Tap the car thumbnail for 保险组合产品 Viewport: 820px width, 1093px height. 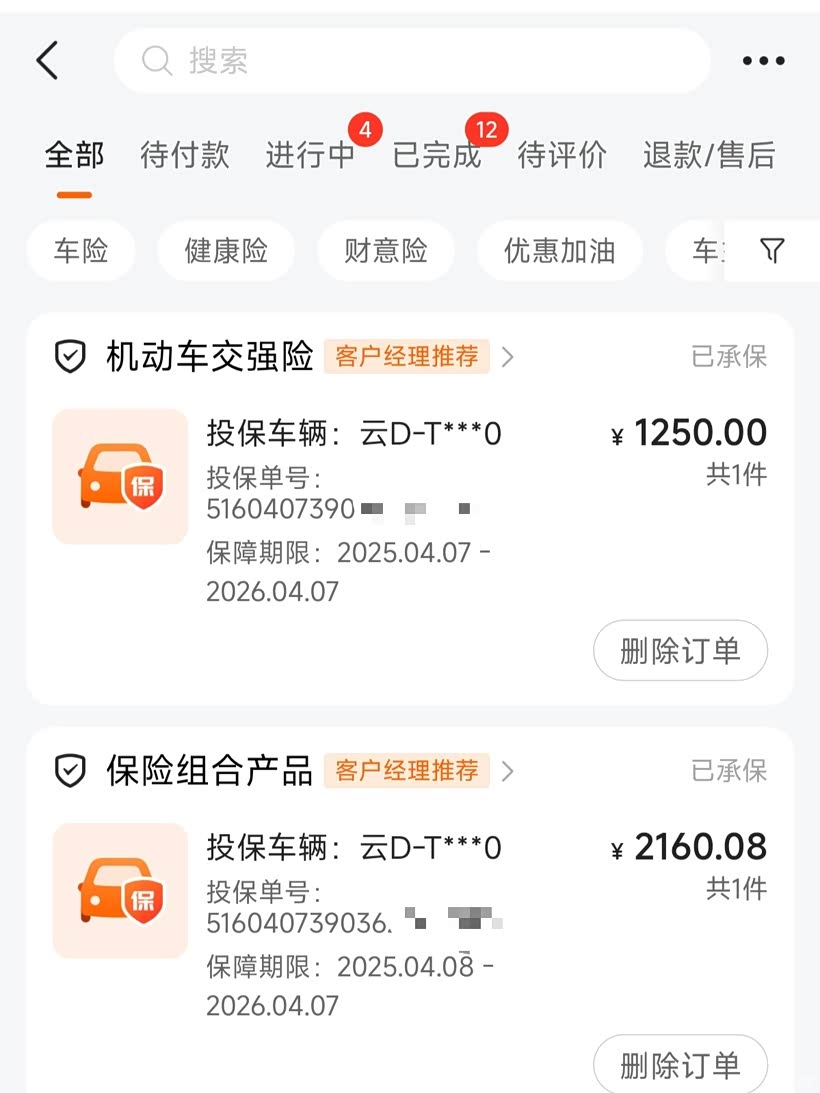click(x=120, y=891)
